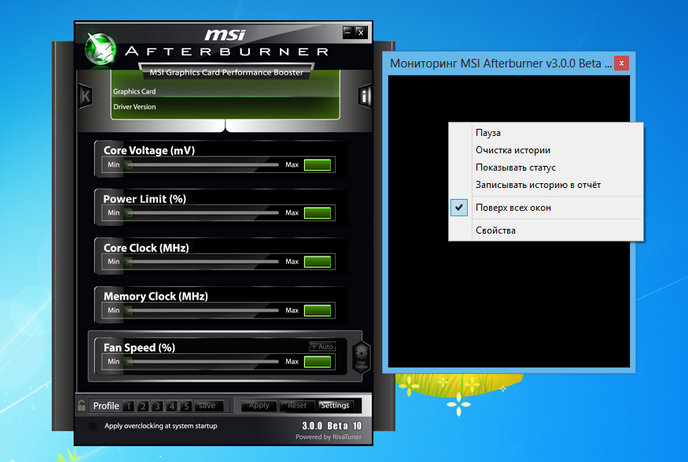The image size is (688, 462).
Task: Toggle the profile lock icon
Action: pyautogui.click(x=81, y=405)
